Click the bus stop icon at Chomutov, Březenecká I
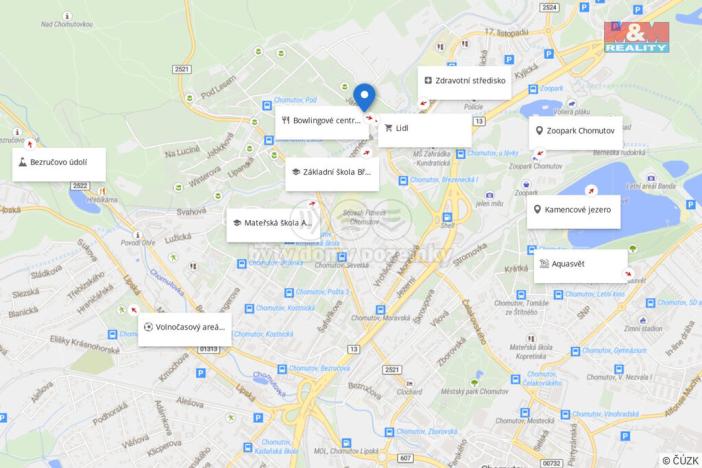This screenshot has width=702, height=468. click(403, 180)
